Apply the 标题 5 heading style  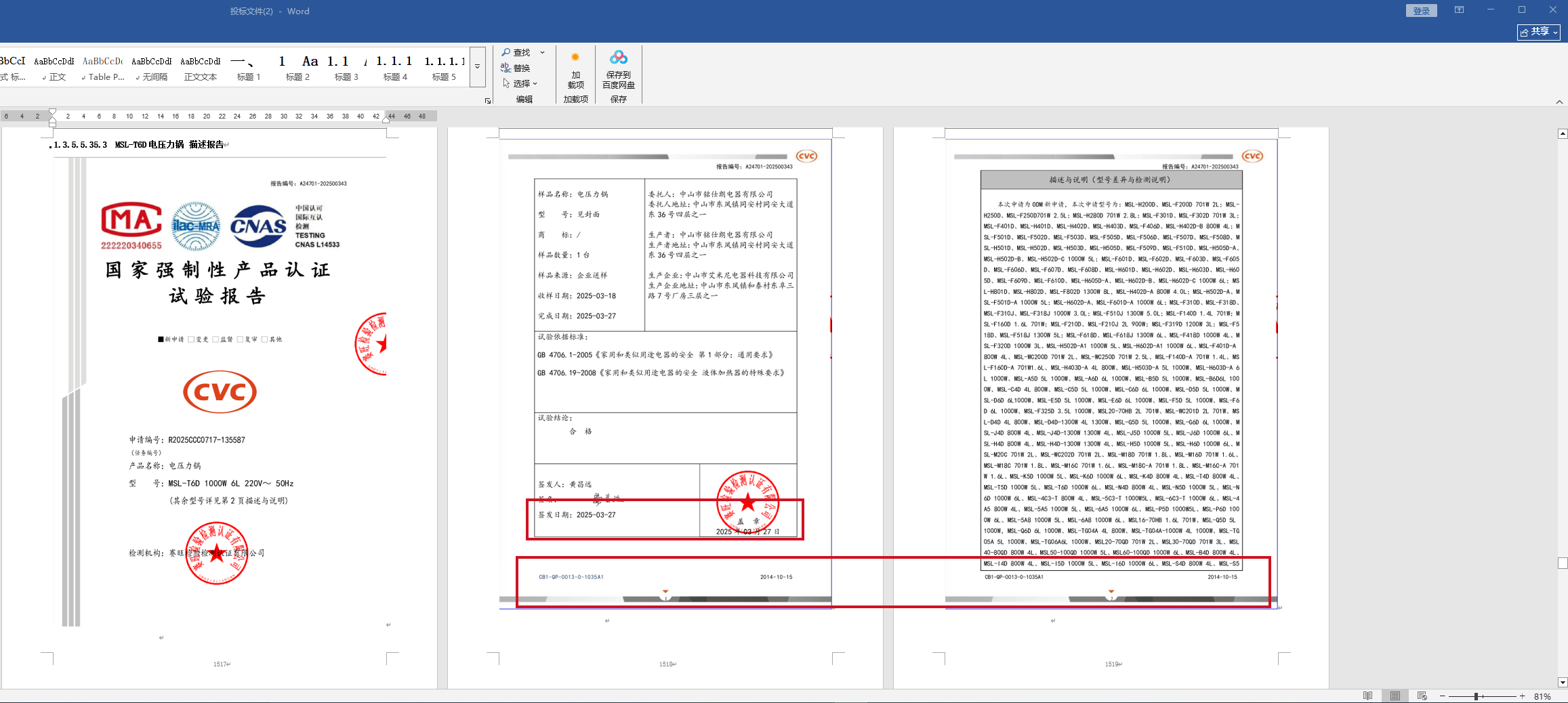tap(444, 67)
